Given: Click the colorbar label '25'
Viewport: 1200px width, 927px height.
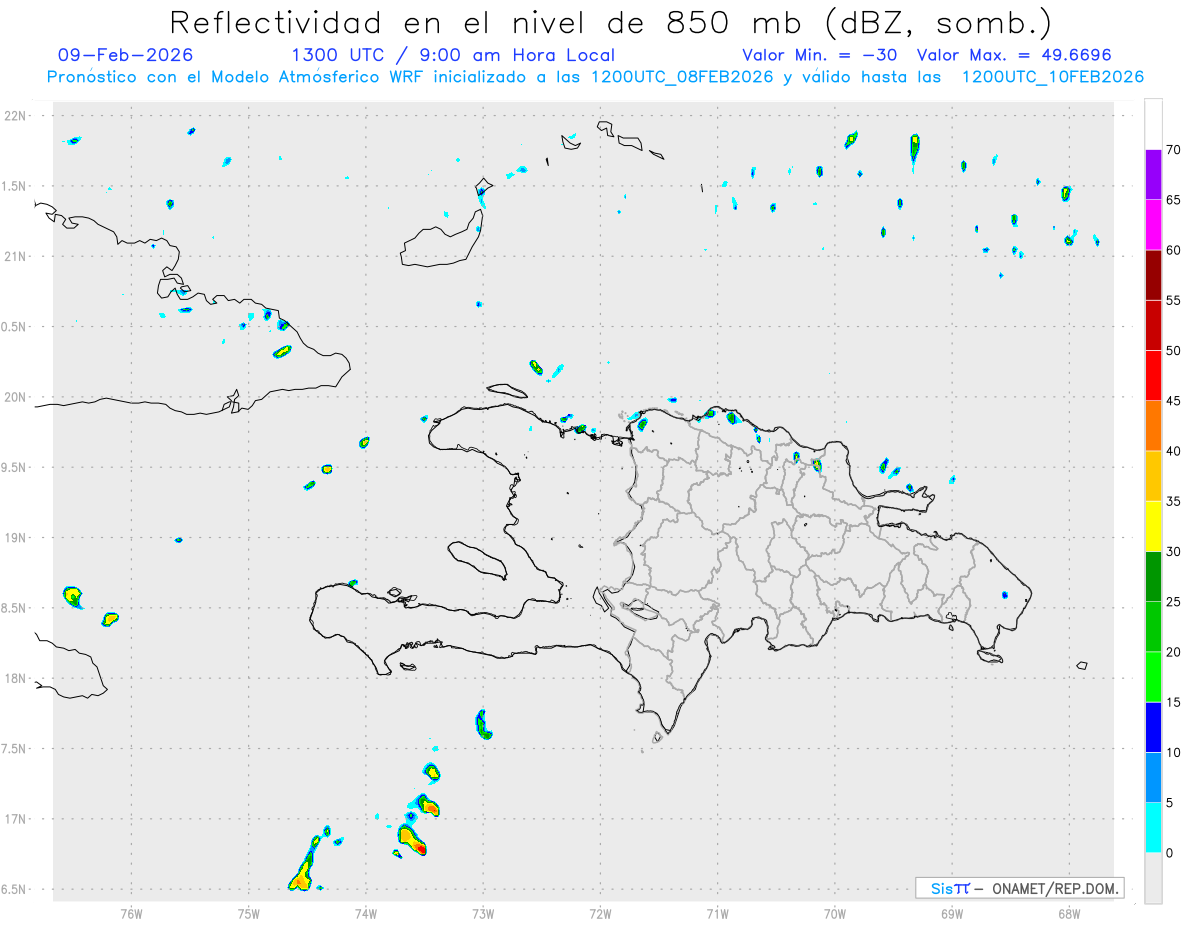Looking at the screenshot, I should coord(1174,602).
